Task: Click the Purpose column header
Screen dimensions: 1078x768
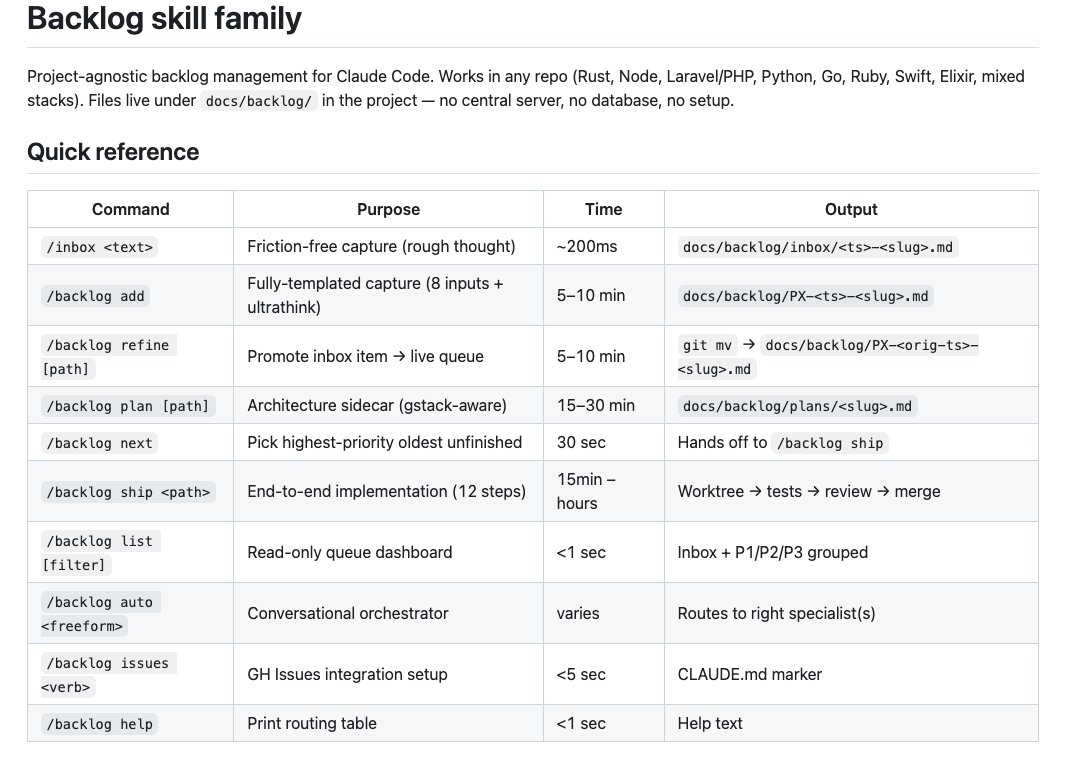Action: [x=388, y=209]
